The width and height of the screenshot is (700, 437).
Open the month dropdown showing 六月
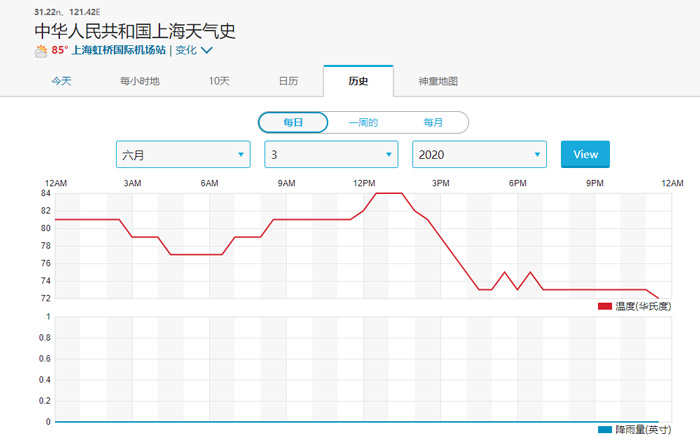tap(183, 155)
